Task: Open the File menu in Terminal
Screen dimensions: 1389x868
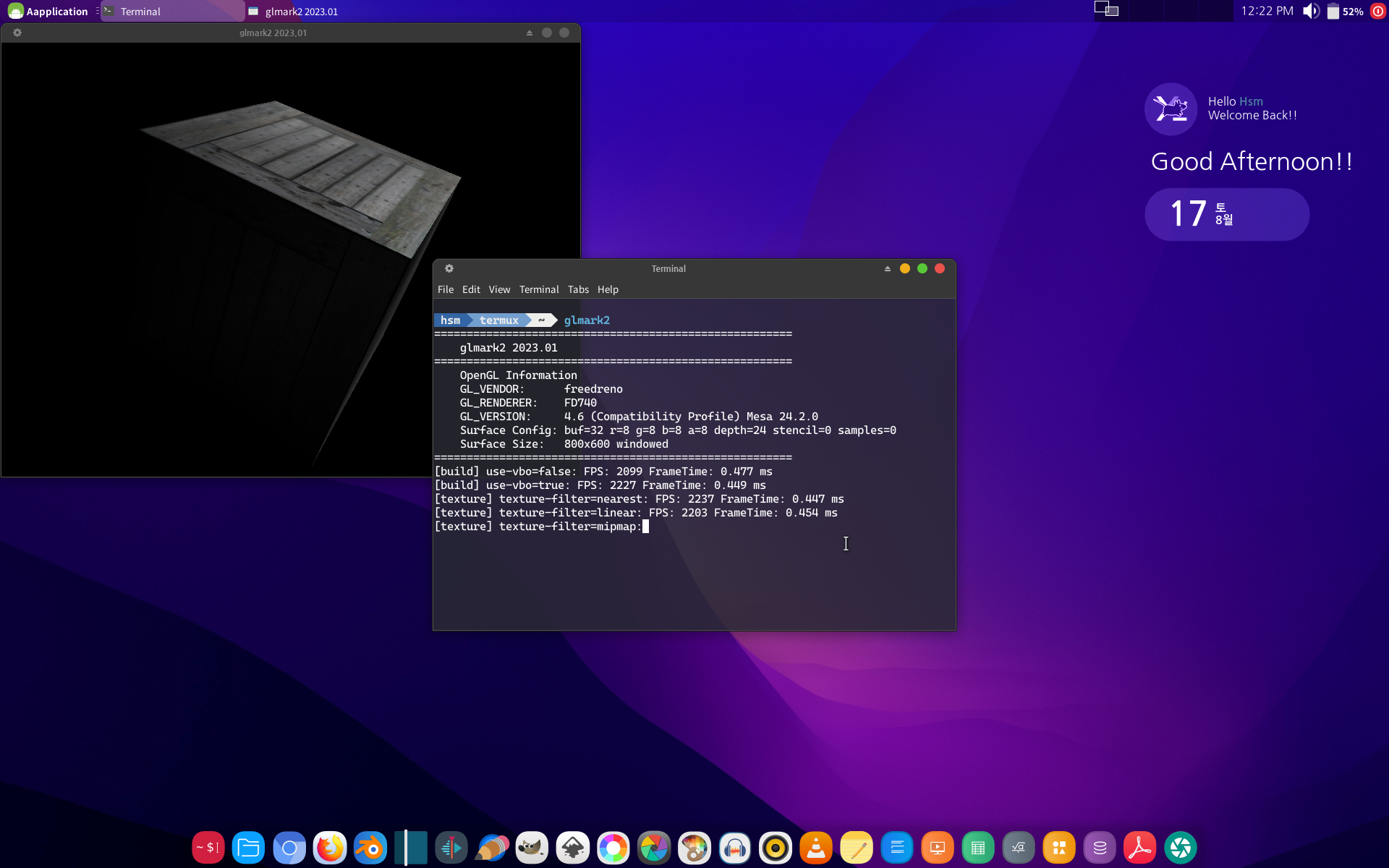Action: 446,289
